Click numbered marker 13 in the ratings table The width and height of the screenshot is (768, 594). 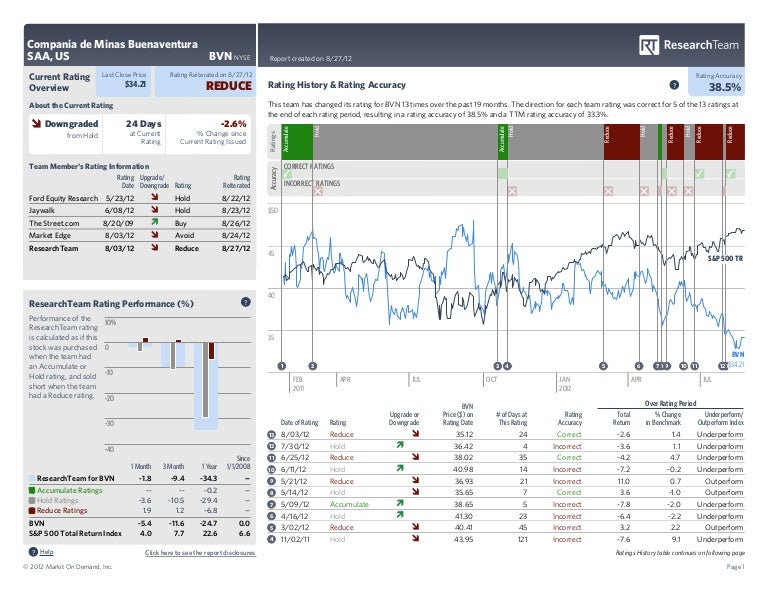(272, 434)
